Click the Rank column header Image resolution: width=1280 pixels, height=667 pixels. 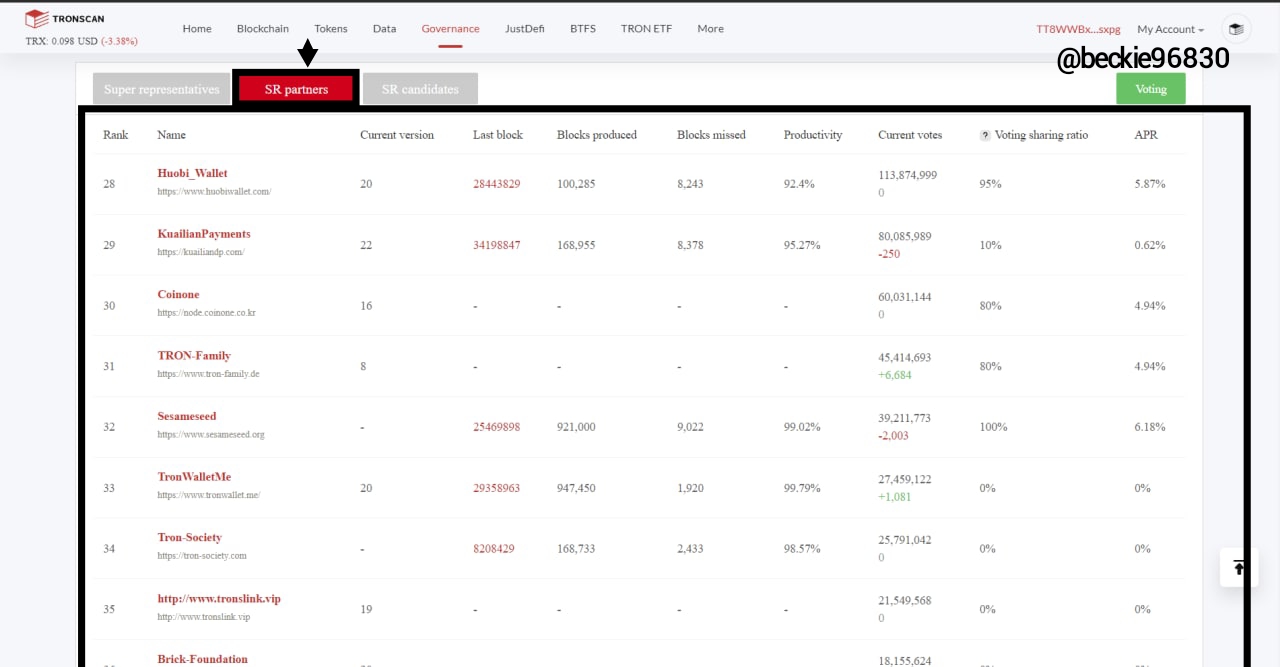coord(116,135)
